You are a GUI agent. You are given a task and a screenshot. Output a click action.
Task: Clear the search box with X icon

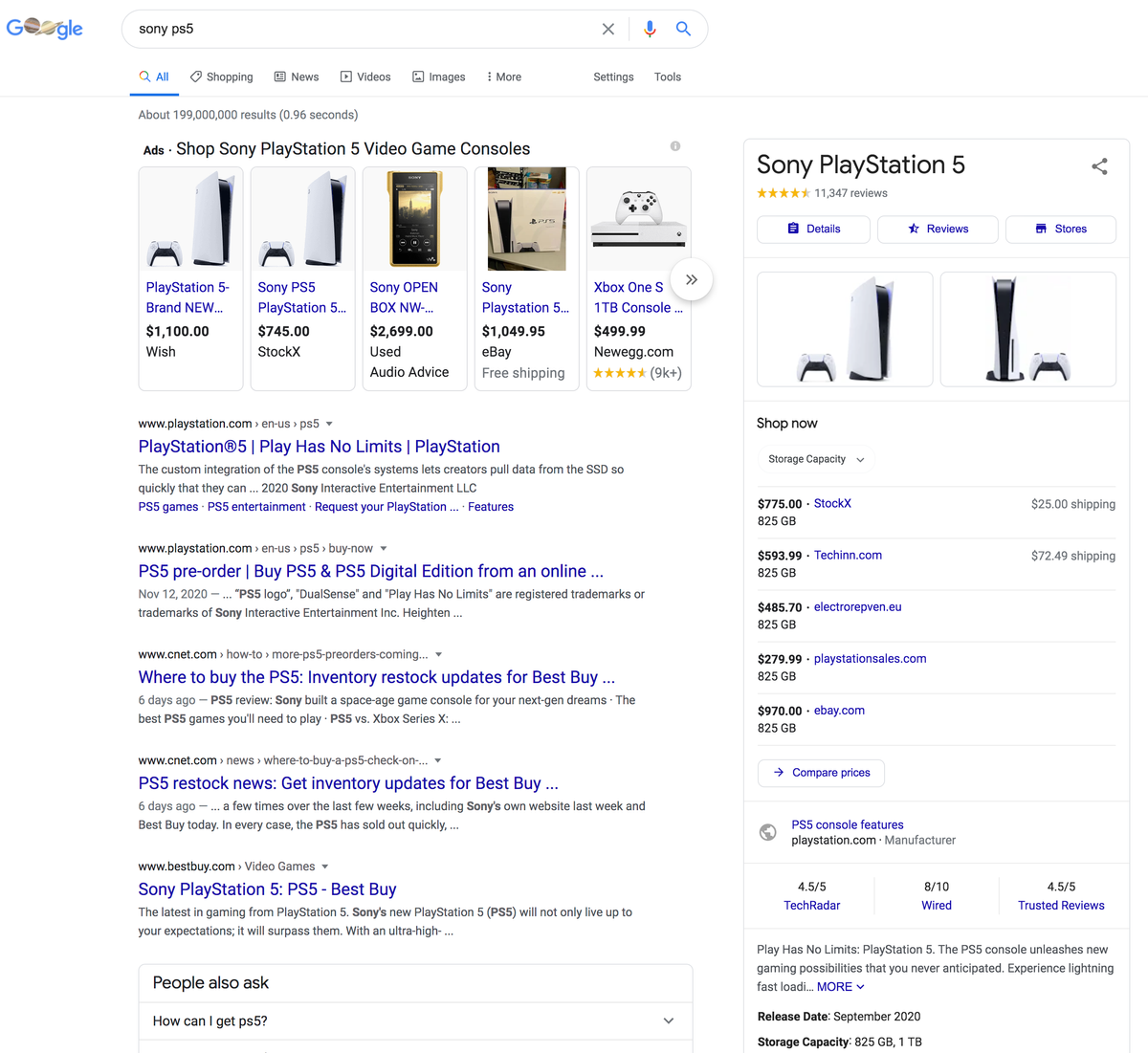pyautogui.click(x=607, y=29)
